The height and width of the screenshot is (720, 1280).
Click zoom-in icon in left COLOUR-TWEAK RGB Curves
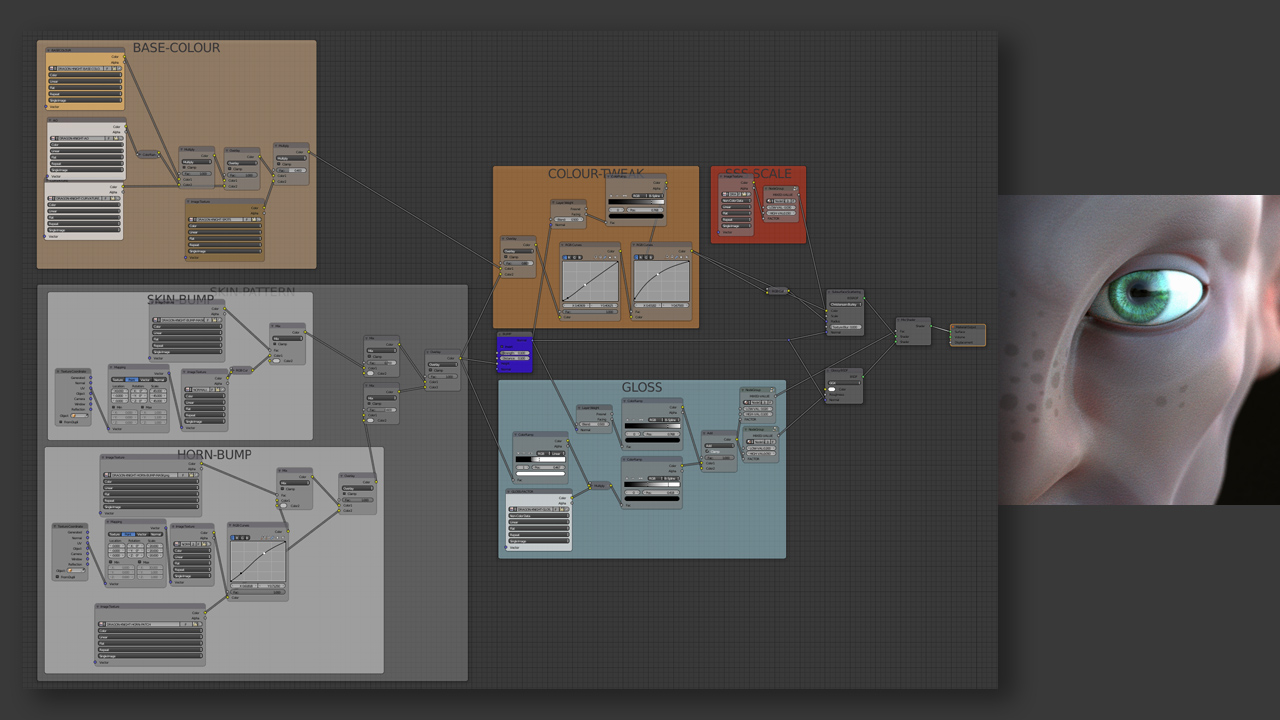coord(595,257)
